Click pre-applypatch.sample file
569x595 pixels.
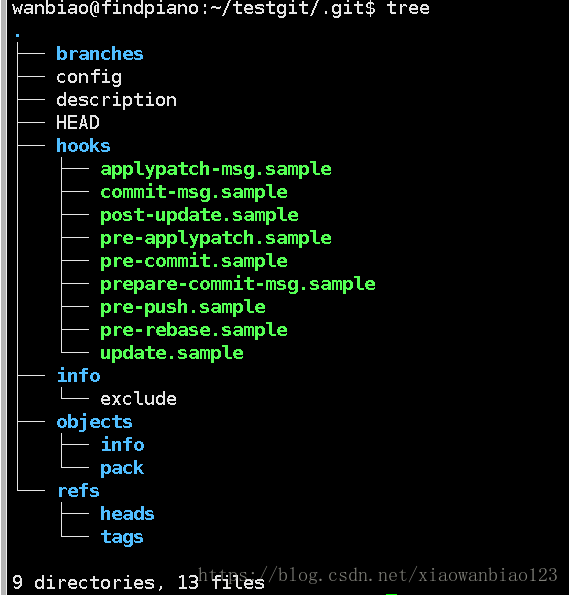click(x=216, y=239)
